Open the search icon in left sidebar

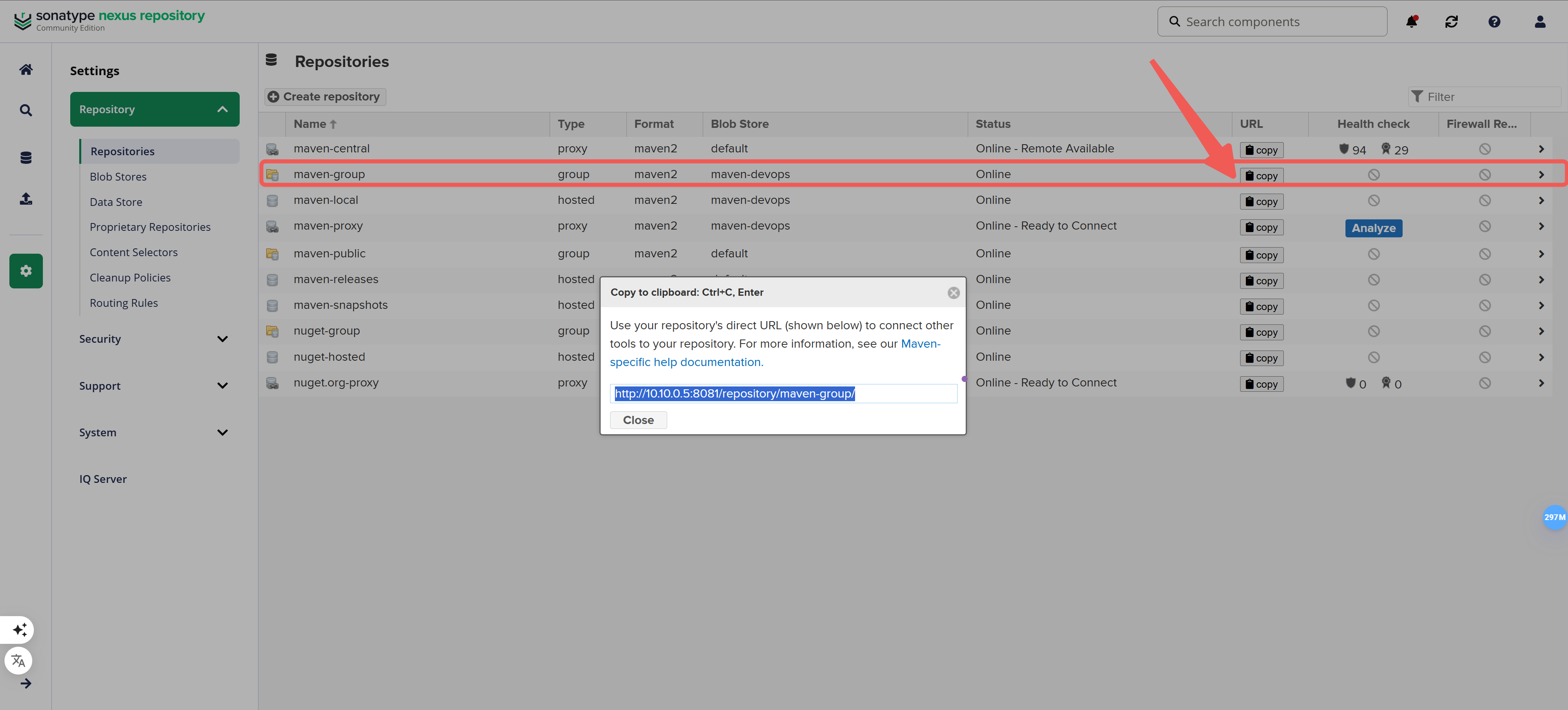pyautogui.click(x=26, y=110)
